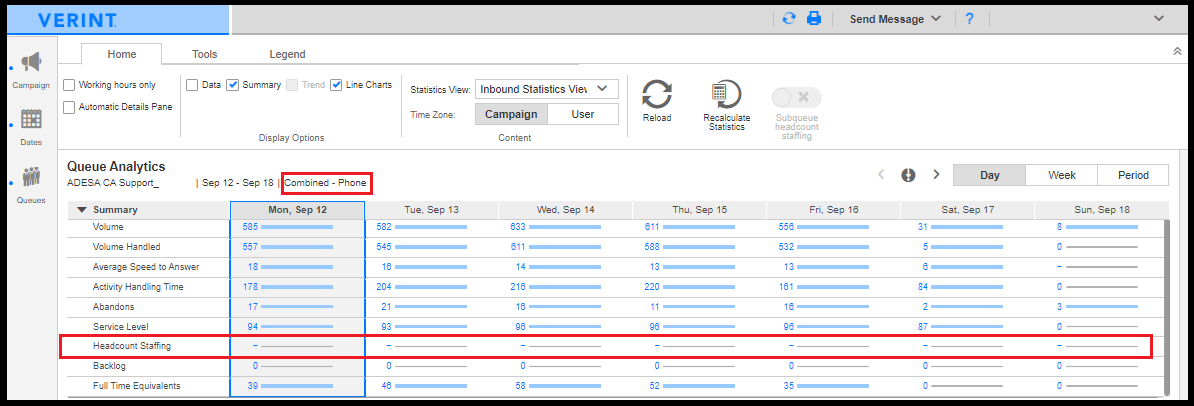The image size is (1194, 406).
Task: Open Send Message dropdown
Action: [896, 19]
